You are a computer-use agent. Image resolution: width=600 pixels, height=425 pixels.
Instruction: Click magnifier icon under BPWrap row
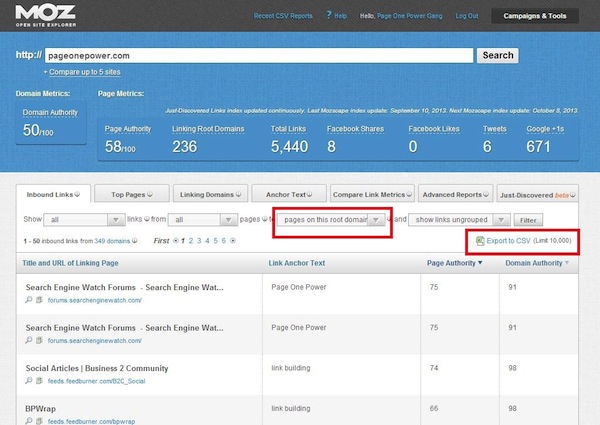29,421
